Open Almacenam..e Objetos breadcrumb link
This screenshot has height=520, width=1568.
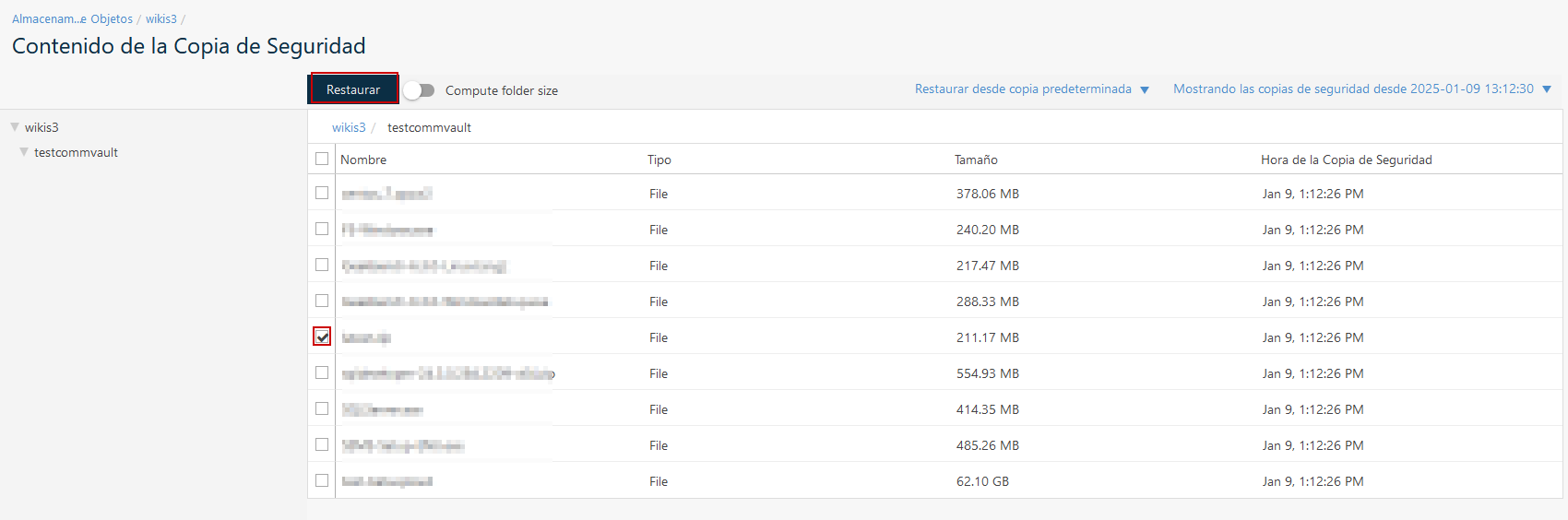tap(72, 19)
